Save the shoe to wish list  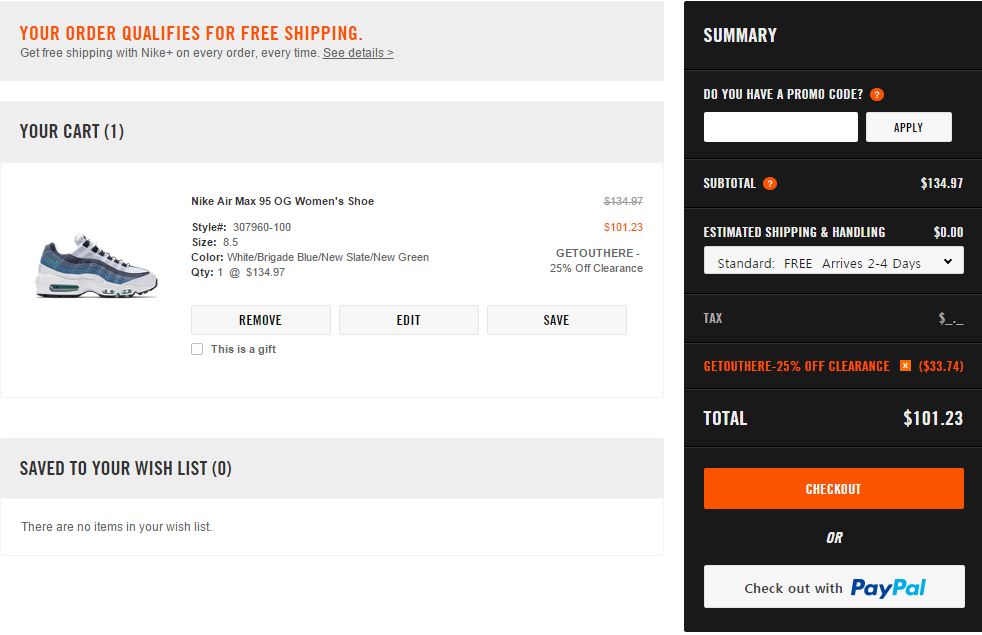pos(556,320)
